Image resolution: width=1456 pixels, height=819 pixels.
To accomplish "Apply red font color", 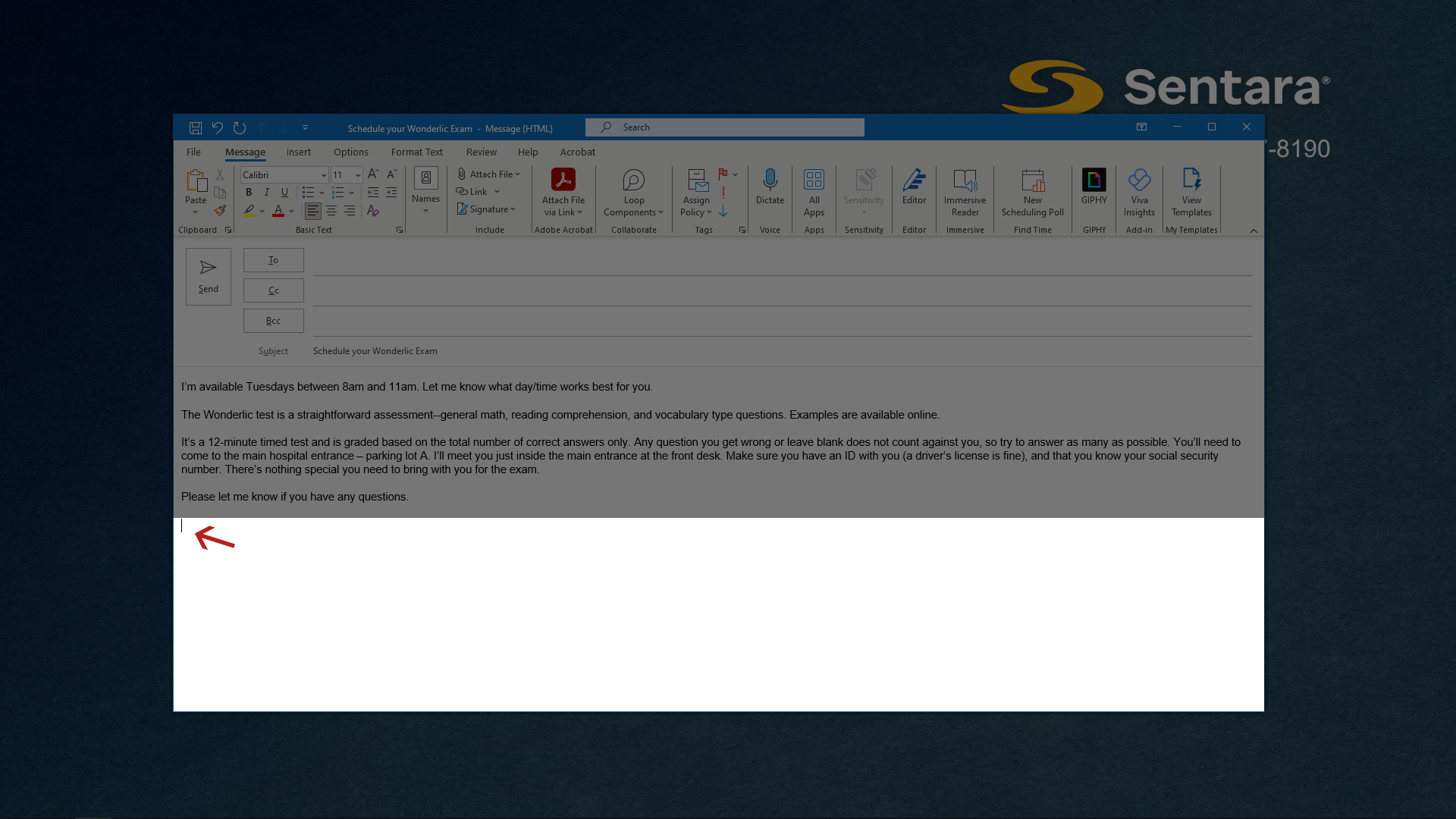I will point(278,211).
